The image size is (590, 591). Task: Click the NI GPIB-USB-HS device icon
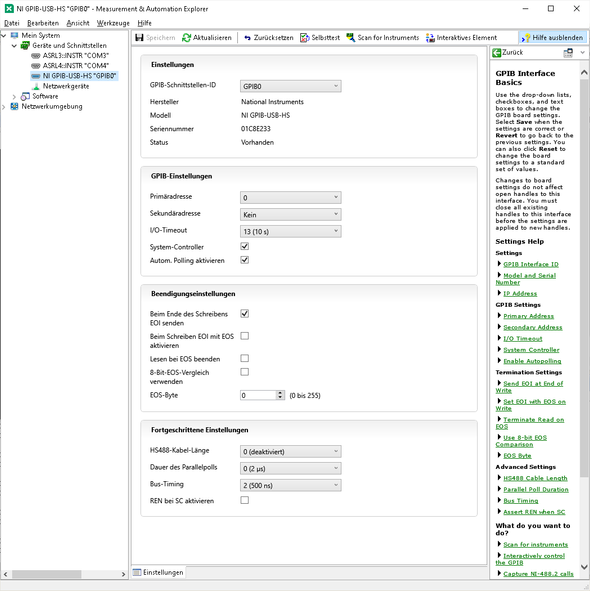pos(36,76)
